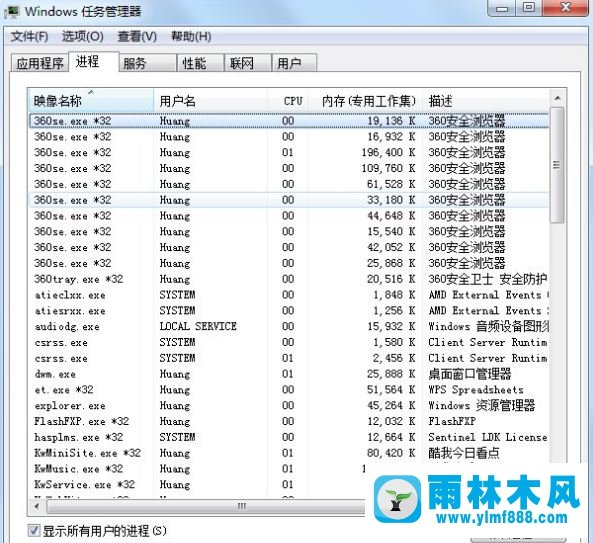The height and width of the screenshot is (543, 593).
Task: Click the 酷我今日看点 description
Action: click(464, 453)
